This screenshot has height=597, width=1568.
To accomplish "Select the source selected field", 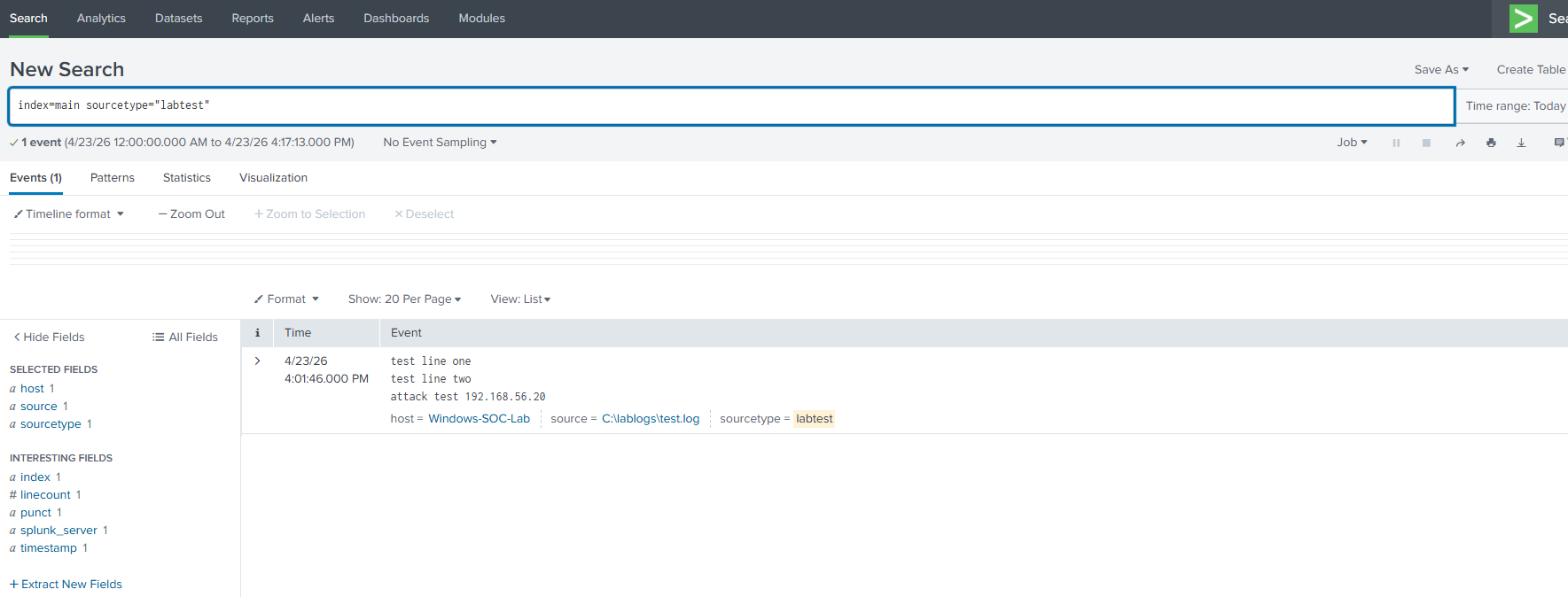I will pyautogui.click(x=39, y=407).
